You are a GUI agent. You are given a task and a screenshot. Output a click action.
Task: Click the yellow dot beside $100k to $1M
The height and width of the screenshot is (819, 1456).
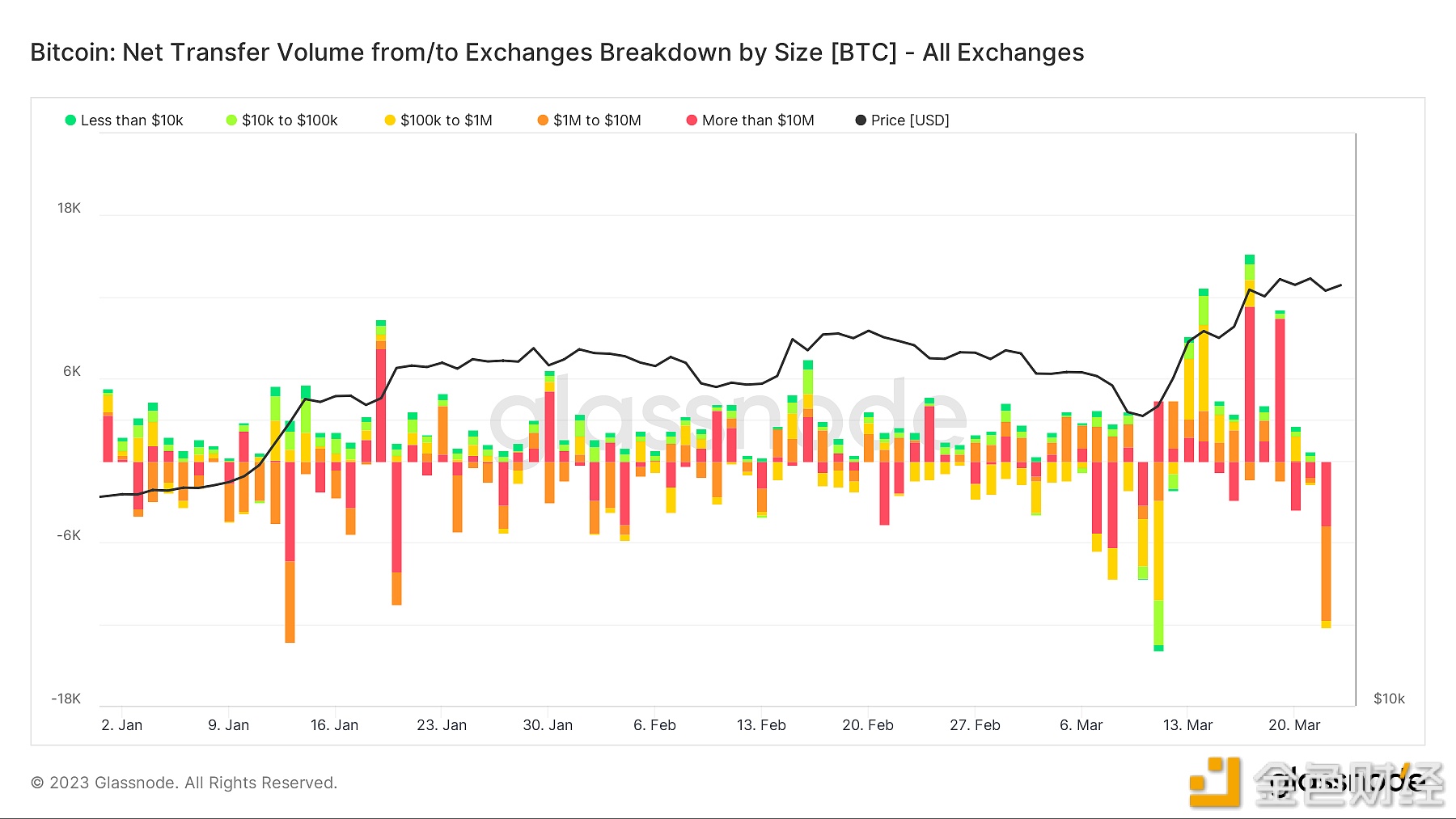click(390, 120)
